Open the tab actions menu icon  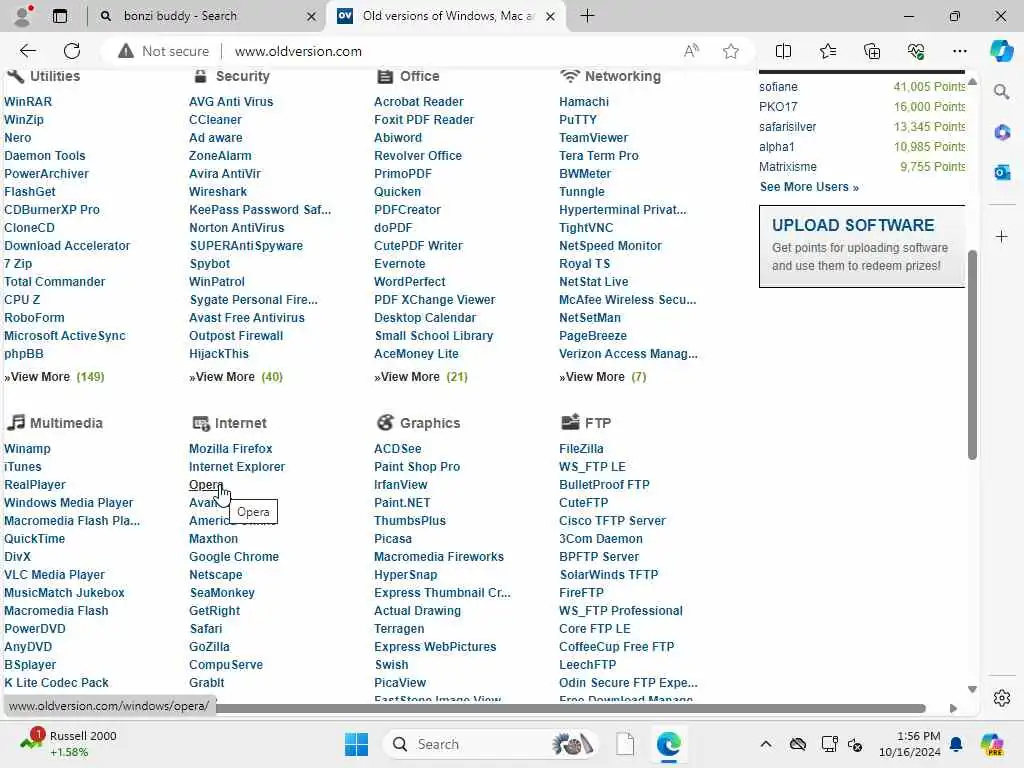point(59,16)
